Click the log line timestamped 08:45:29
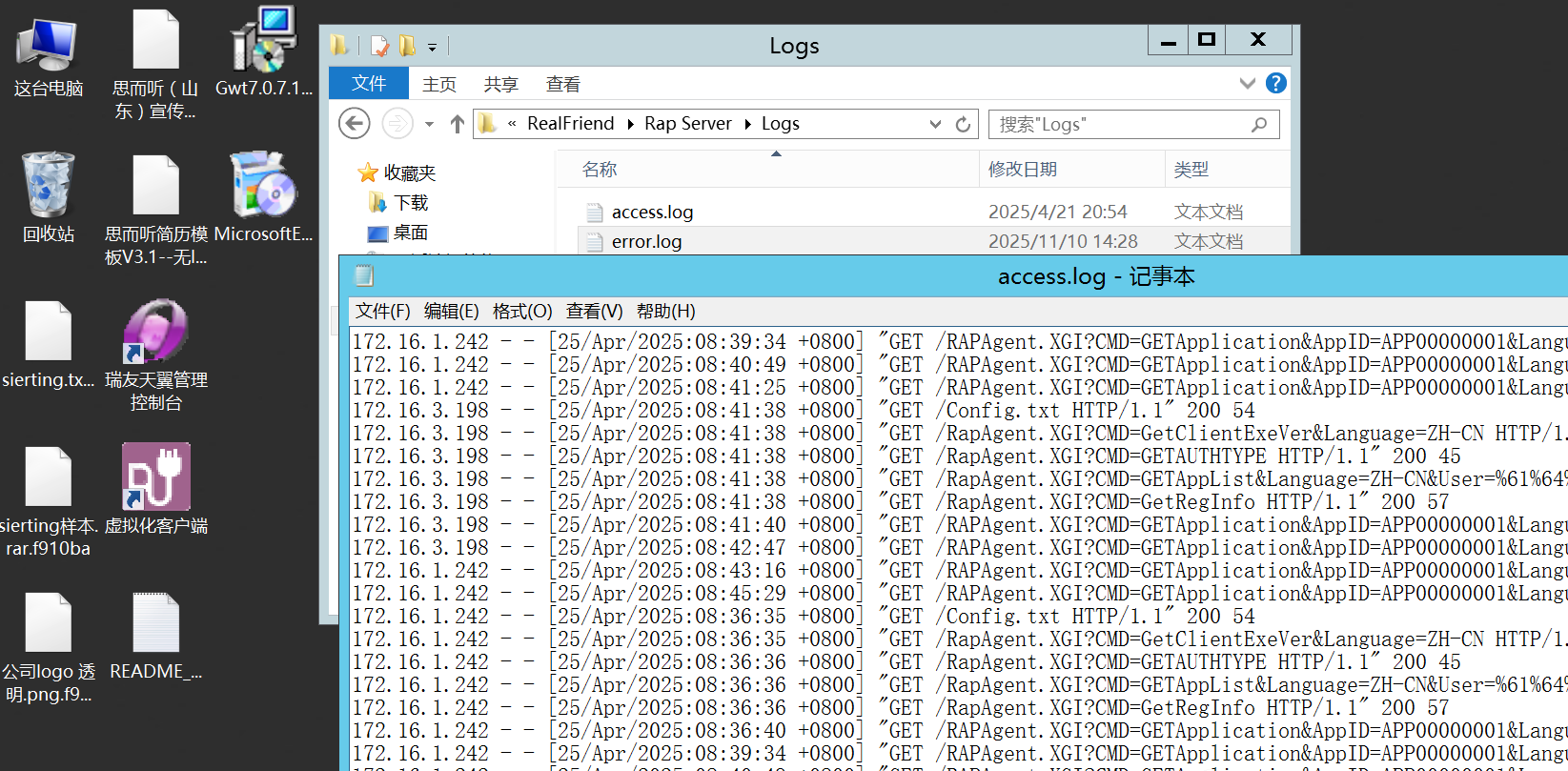Viewport: 1568px width, 771px height. 960,593
